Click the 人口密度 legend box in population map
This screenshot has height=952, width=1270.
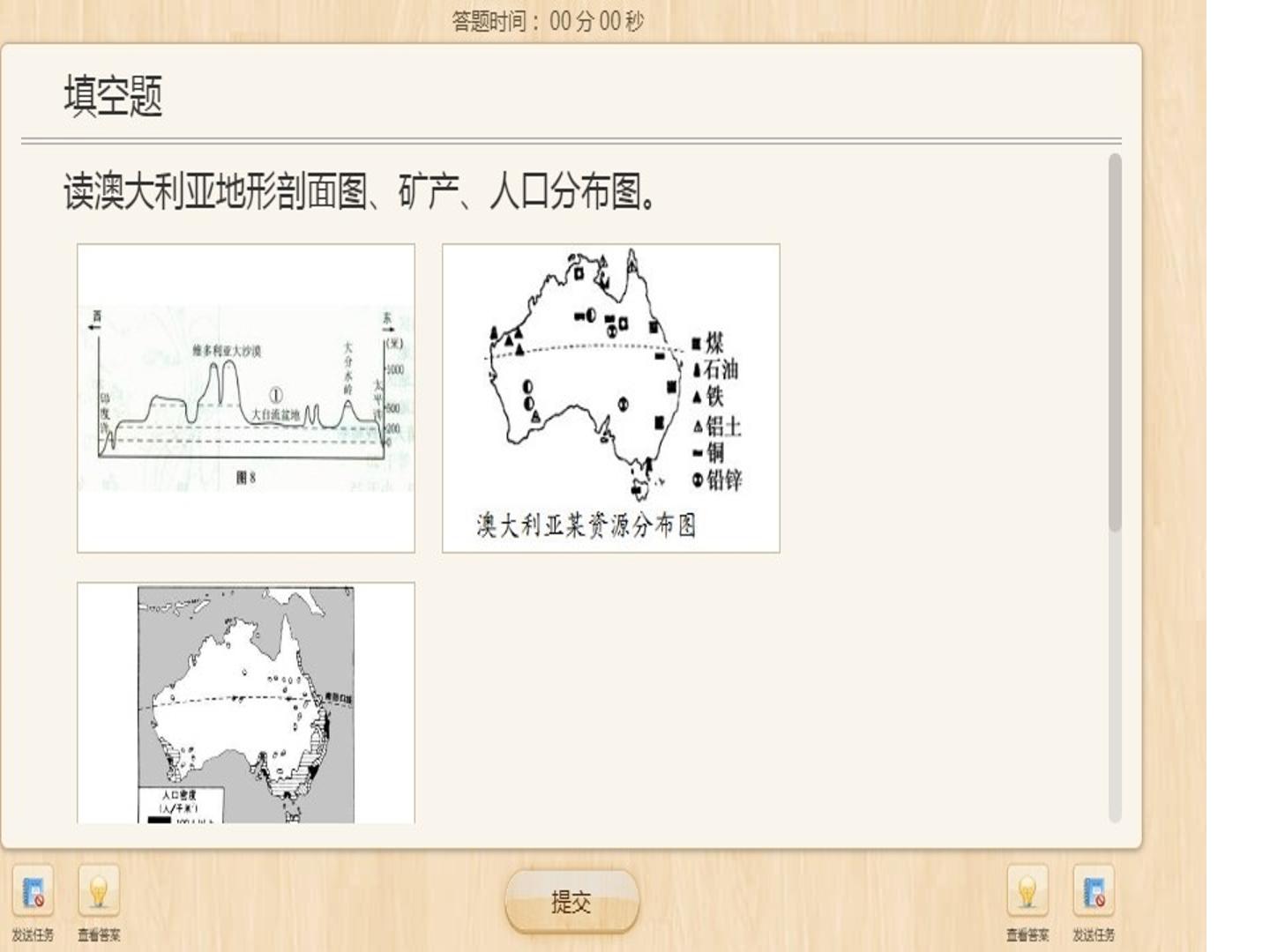point(179,806)
